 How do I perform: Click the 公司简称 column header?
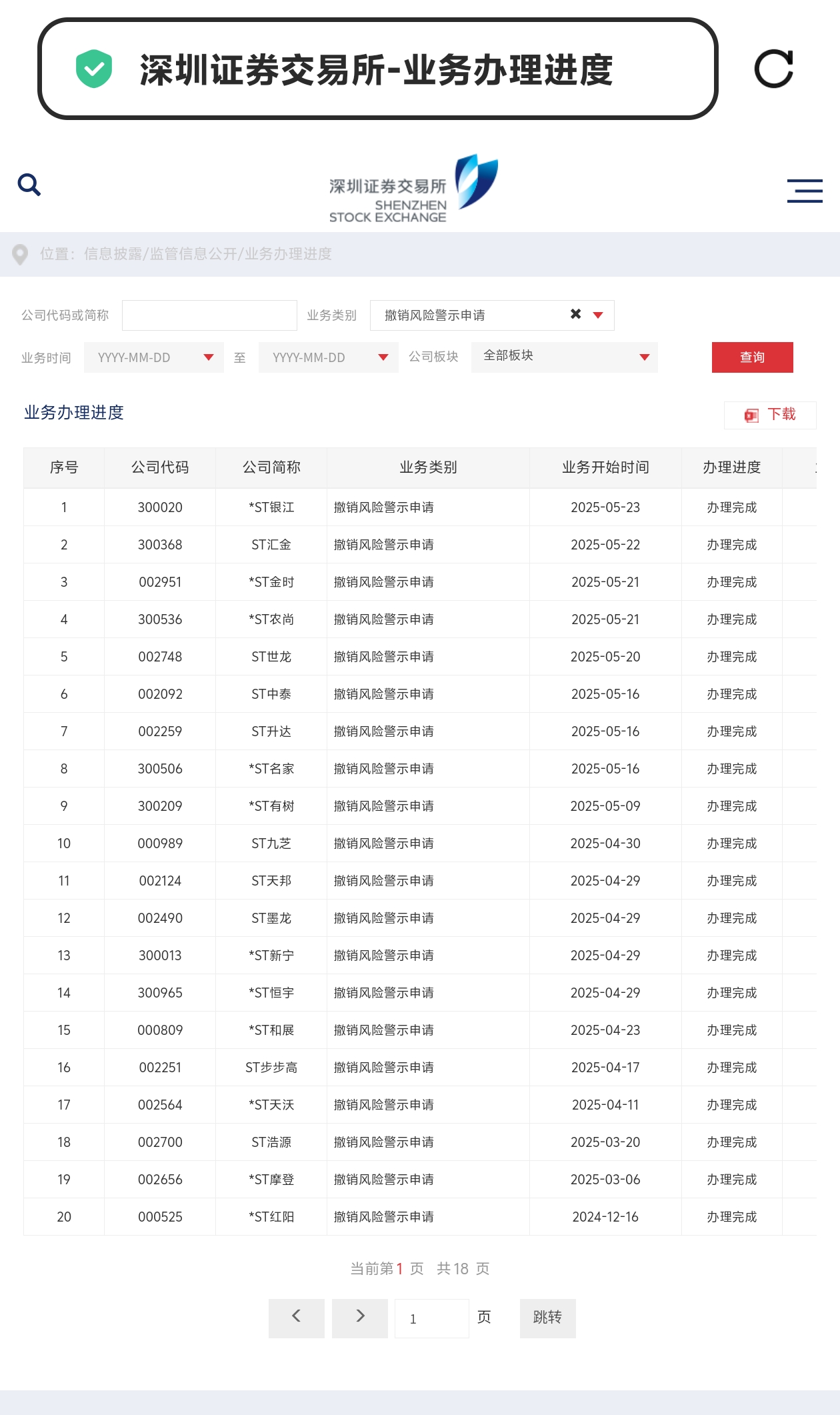[x=271, y=467]
